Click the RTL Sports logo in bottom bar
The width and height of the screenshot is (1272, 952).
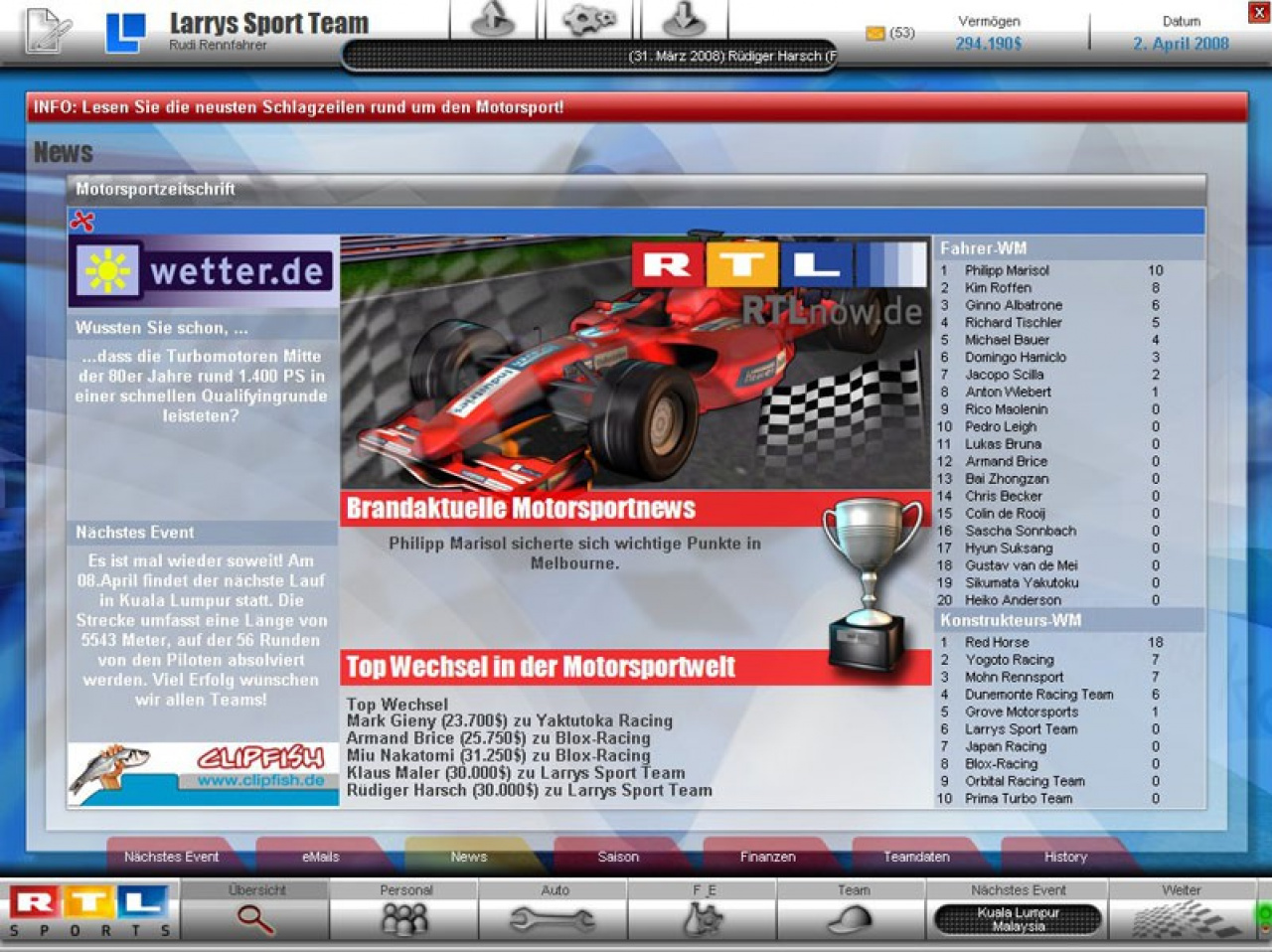[88, 912]
